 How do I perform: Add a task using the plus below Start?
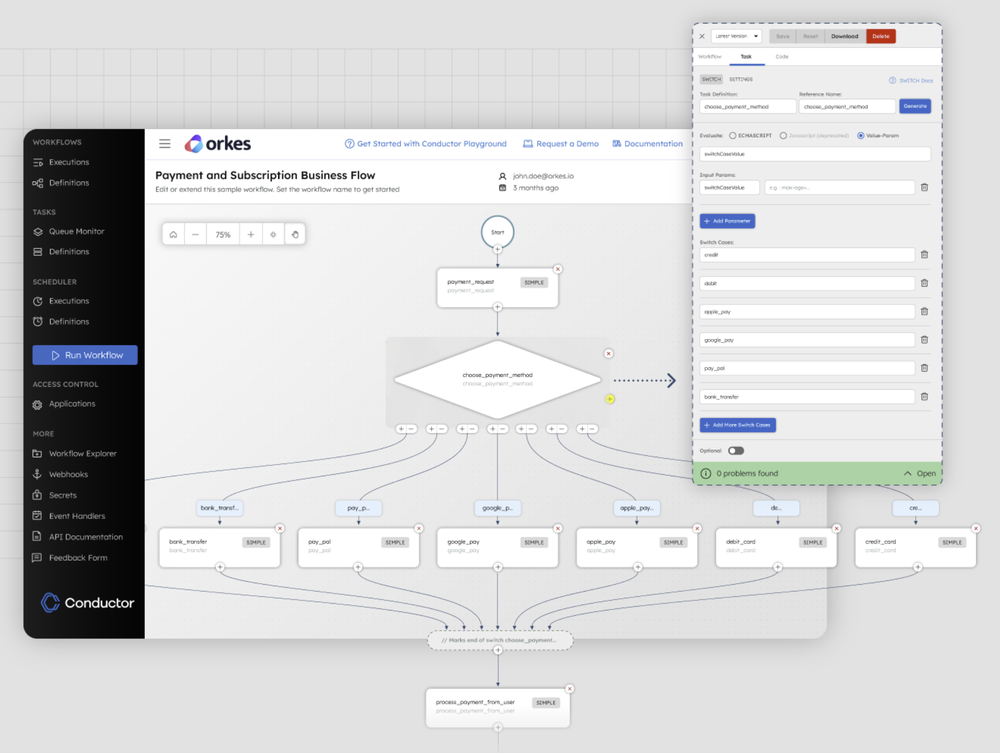tap(497, 249)
